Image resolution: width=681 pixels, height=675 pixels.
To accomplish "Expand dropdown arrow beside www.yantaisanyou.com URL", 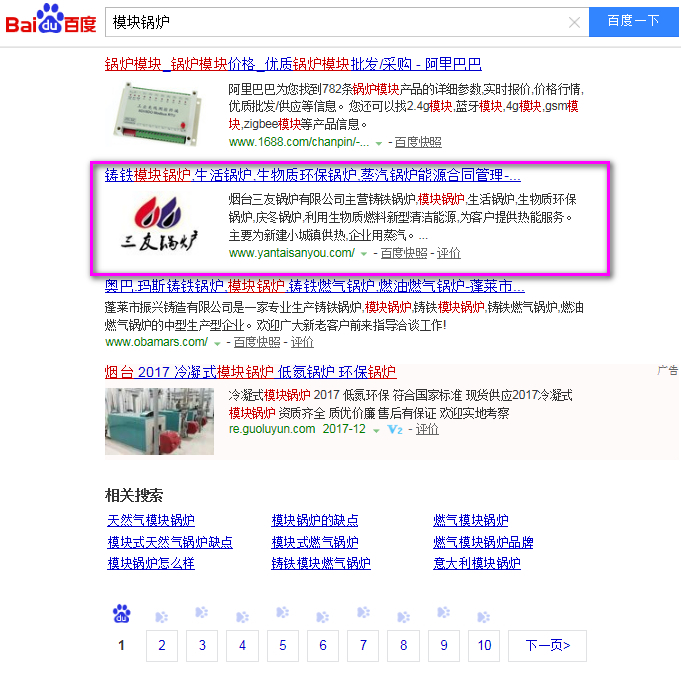I will (x=364, y=254).
